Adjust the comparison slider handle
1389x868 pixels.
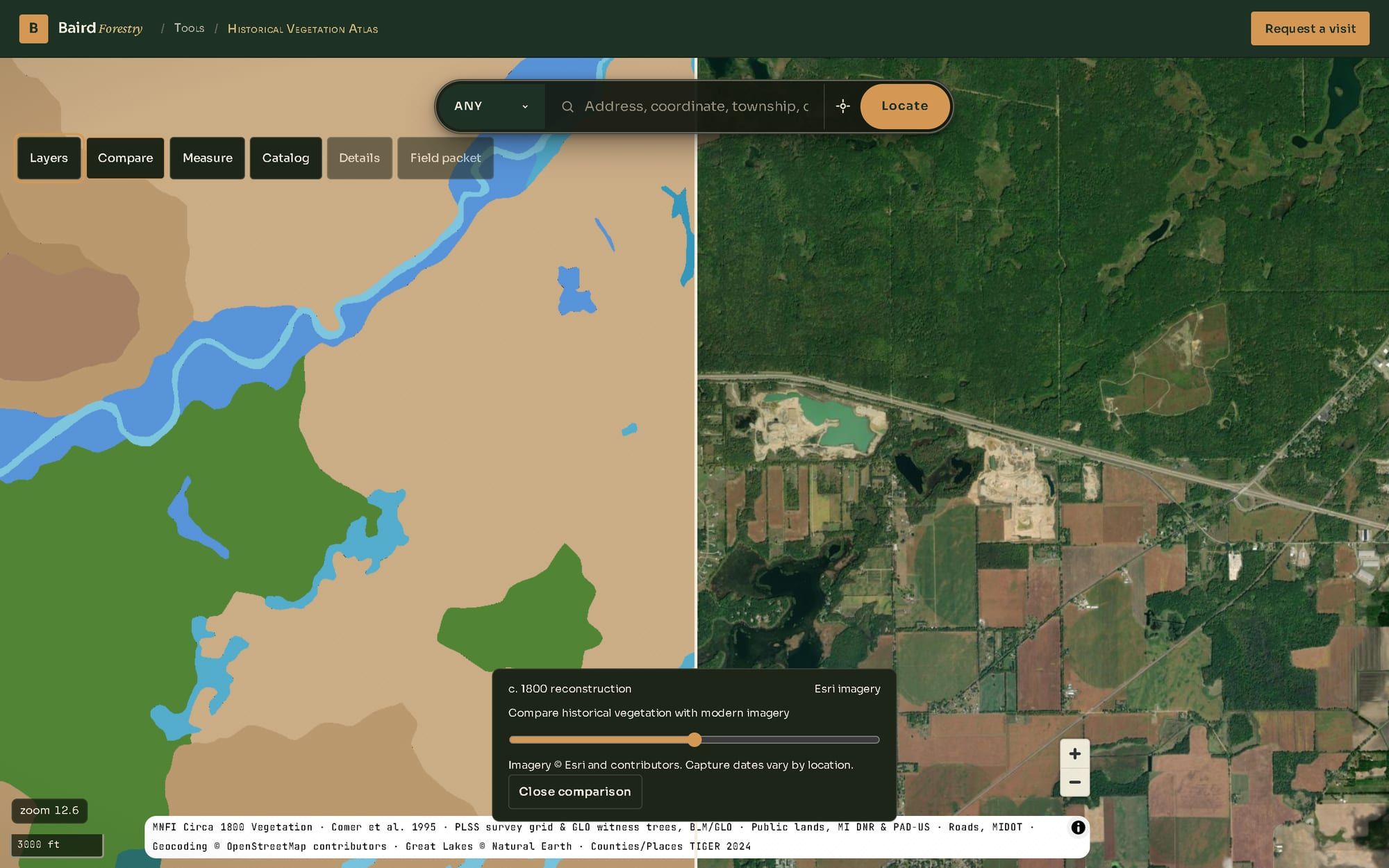click(694, 740)
